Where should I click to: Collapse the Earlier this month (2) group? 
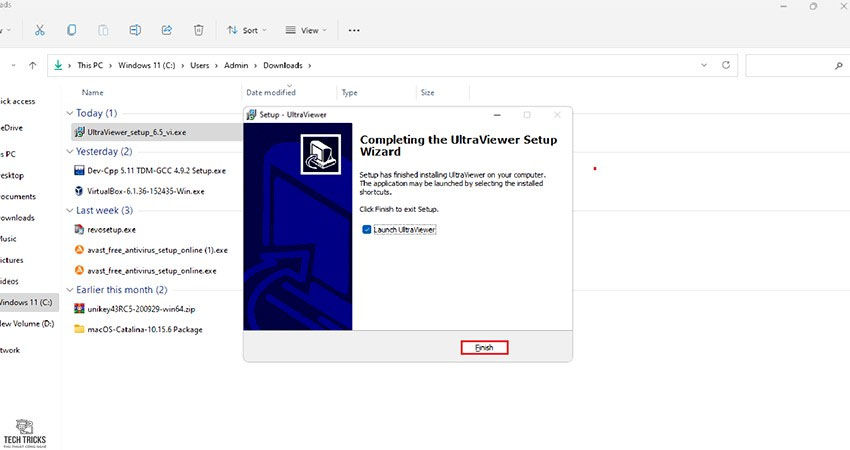[69, 290]
